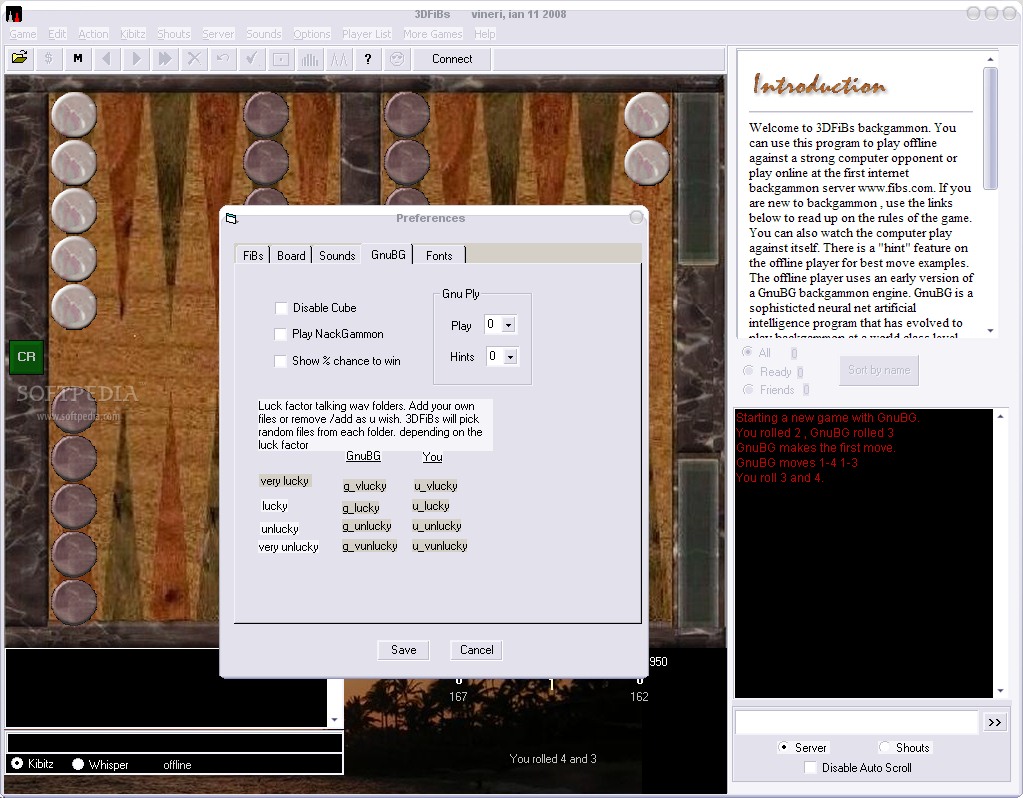Click the g_lucky folder link
This screenshot has height=798, width=1023.
tap(361, 508)
